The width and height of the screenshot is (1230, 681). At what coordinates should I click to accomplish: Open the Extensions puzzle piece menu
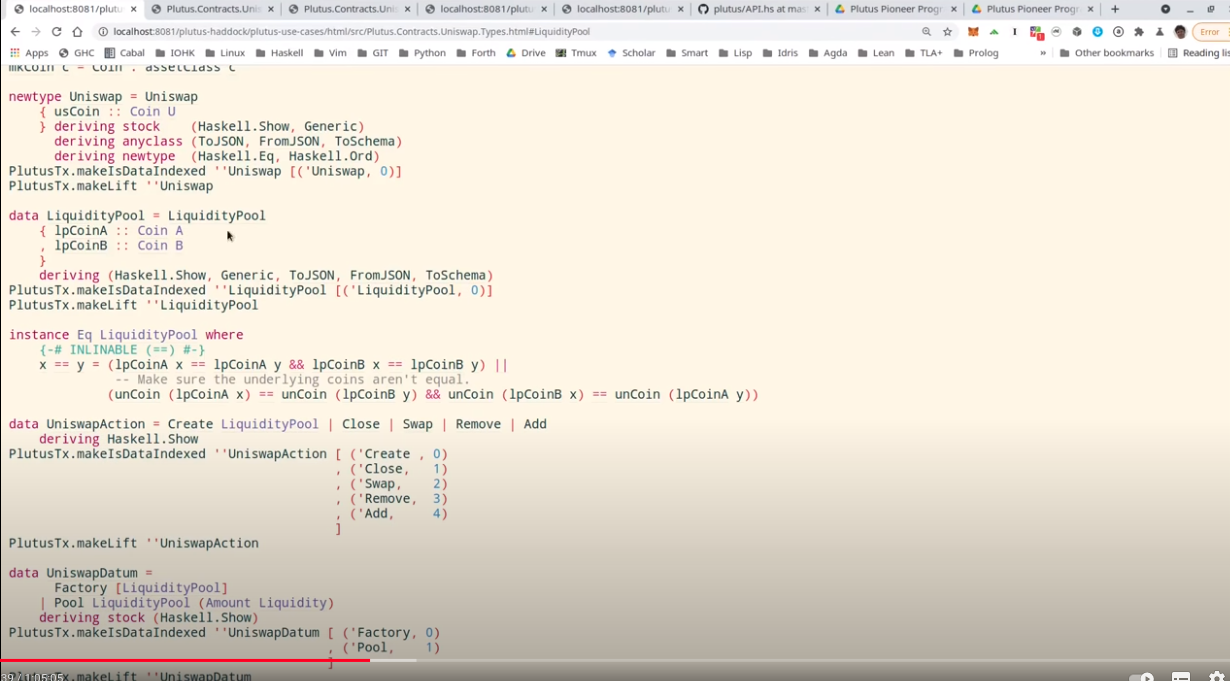click(1139, 32)
